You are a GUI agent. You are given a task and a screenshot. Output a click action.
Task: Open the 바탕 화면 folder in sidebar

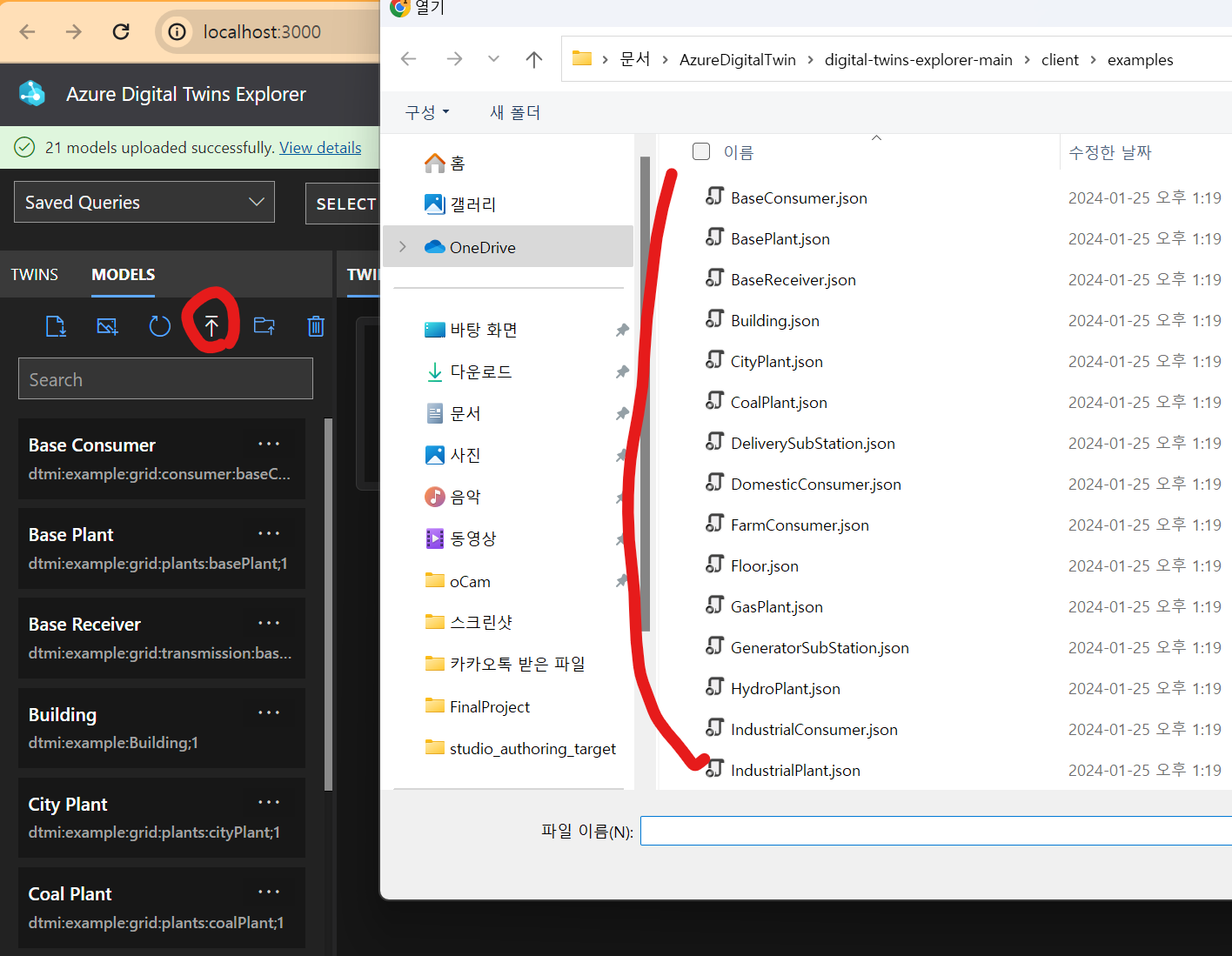click(471, 330)
